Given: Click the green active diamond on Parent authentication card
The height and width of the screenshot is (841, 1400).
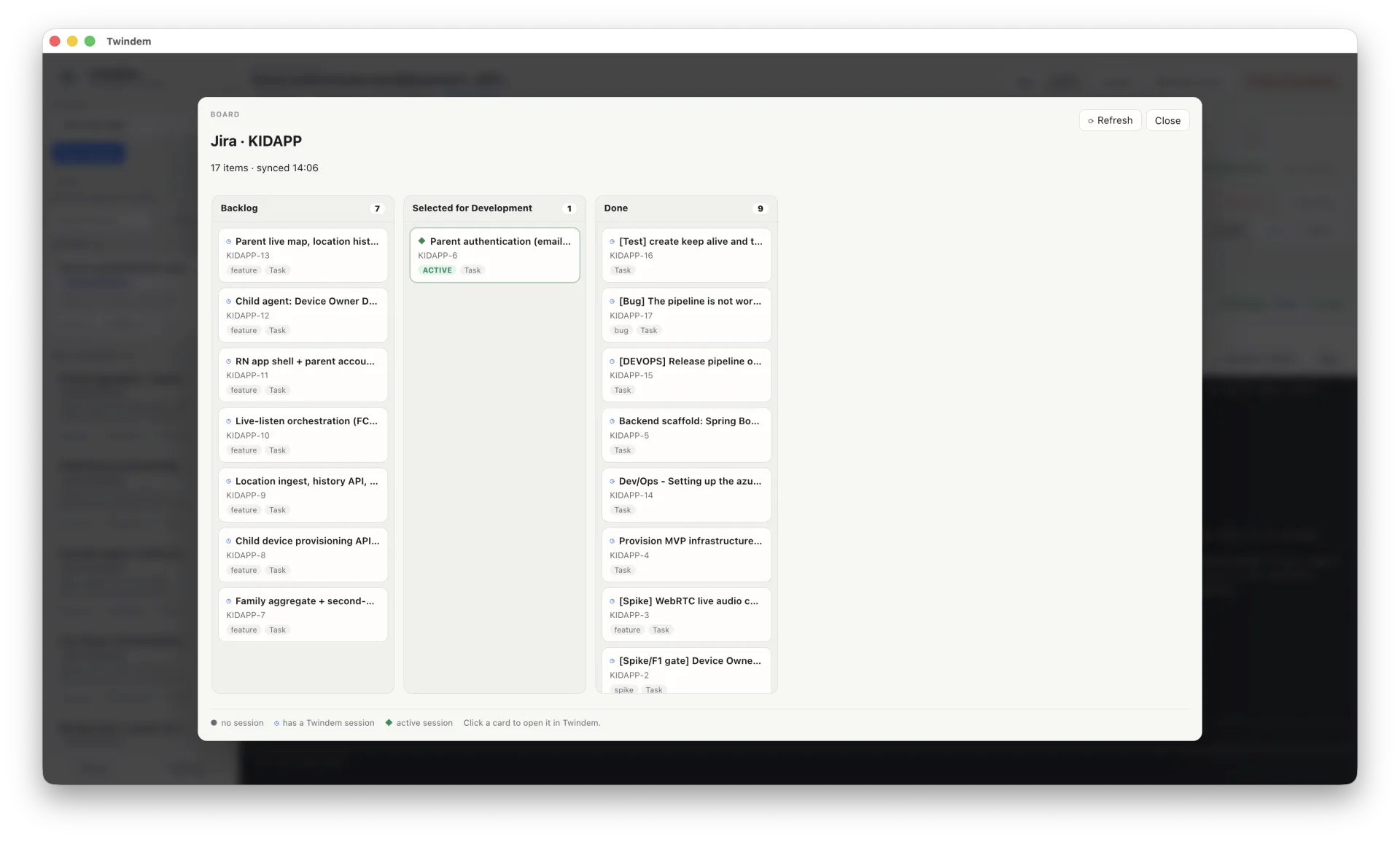Looking at the screenshot, I should coord(421,241).
